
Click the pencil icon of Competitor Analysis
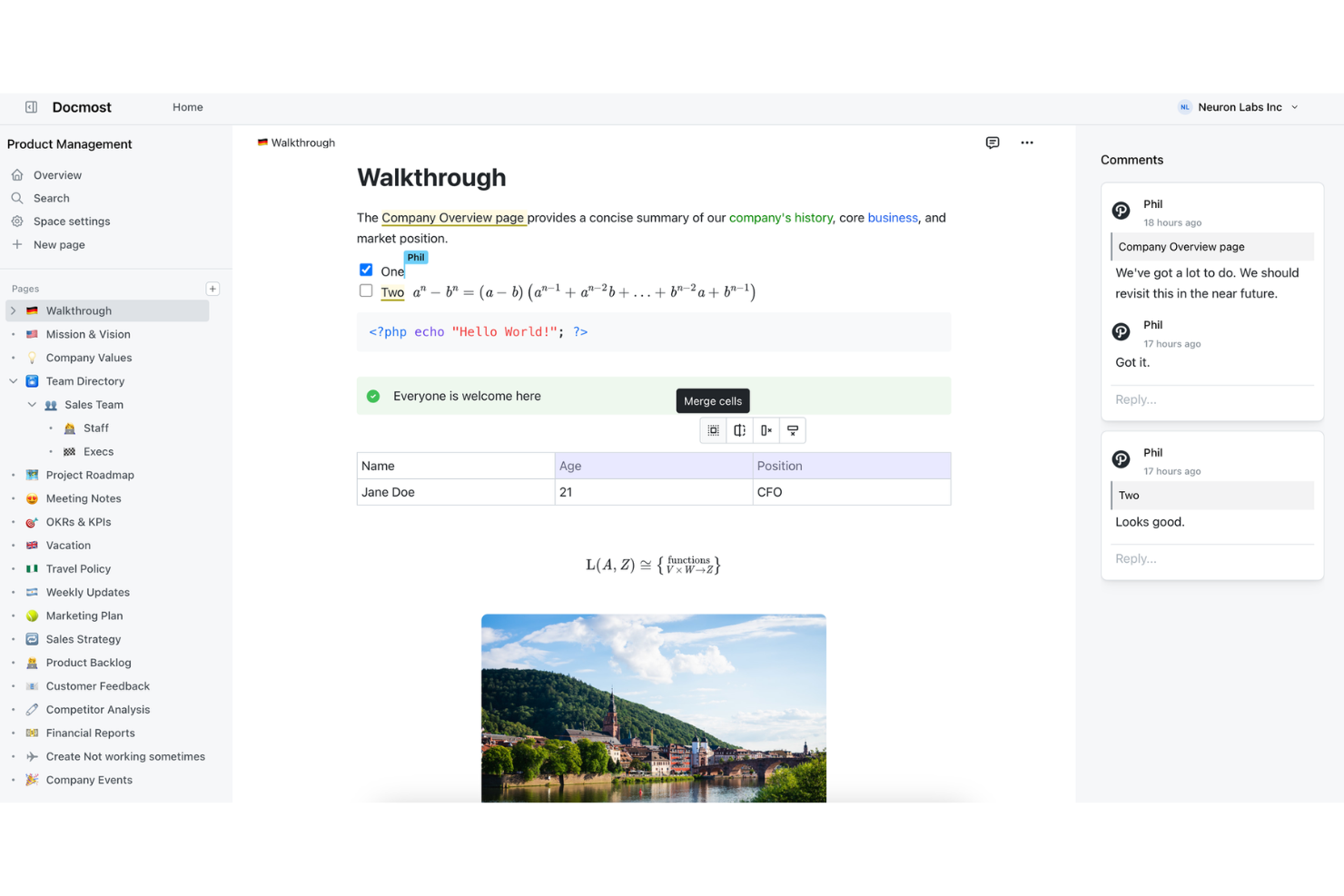click(x=32, y=710)
